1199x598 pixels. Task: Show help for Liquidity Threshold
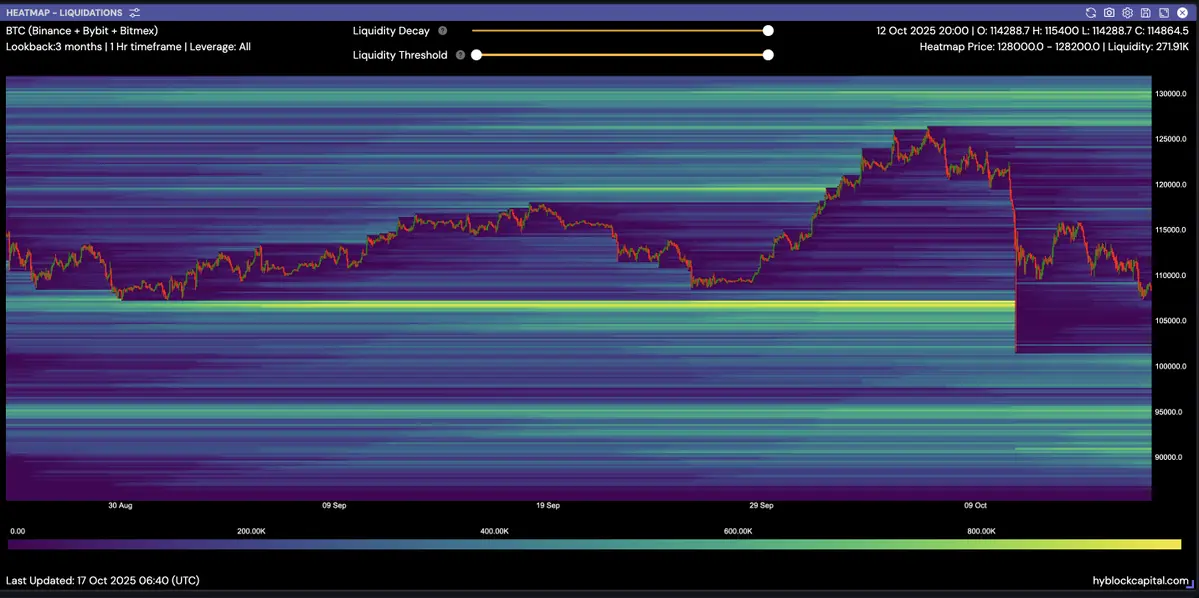460,55
